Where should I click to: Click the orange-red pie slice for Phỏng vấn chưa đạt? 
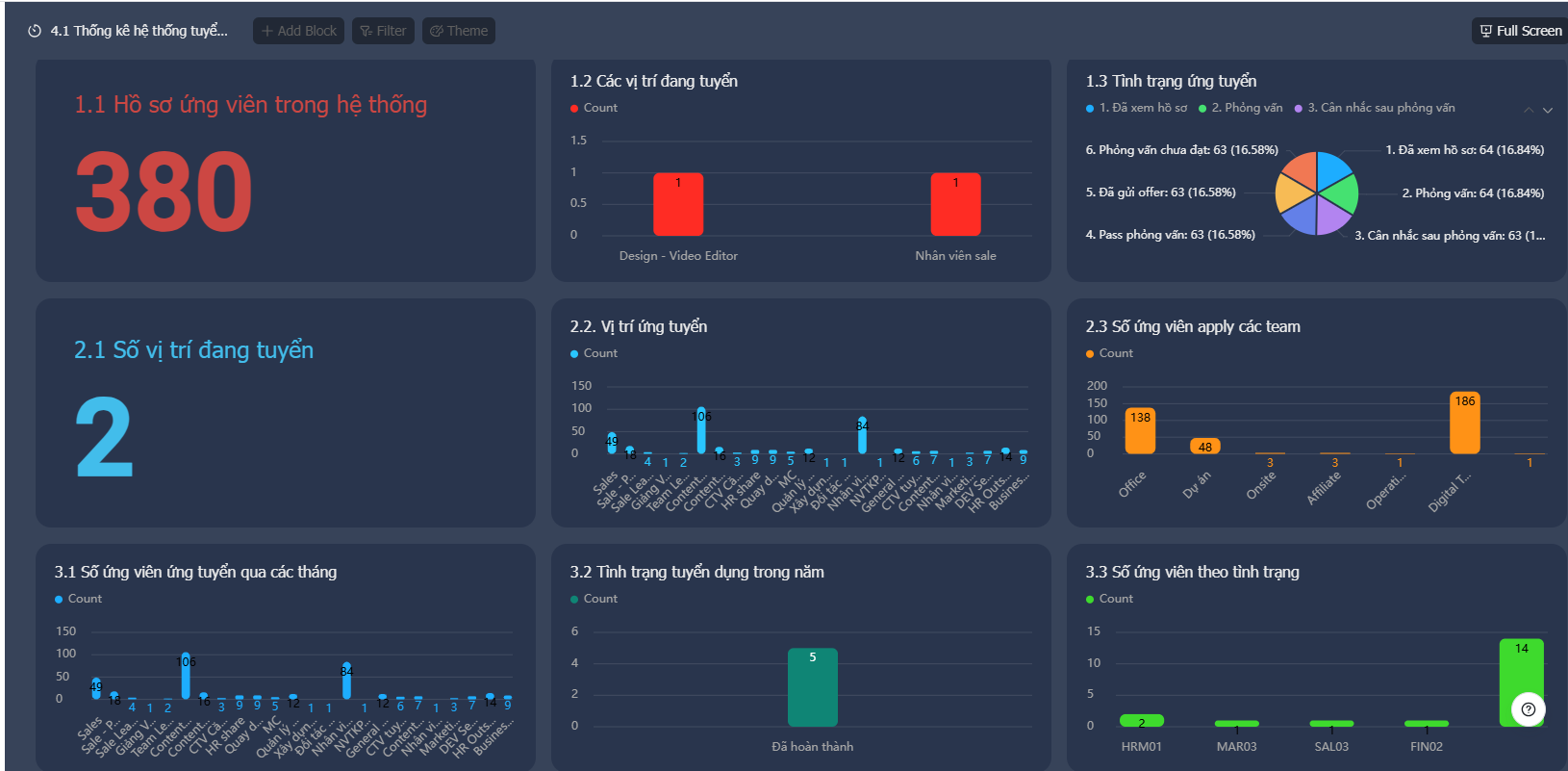[x=1301, y=169]
